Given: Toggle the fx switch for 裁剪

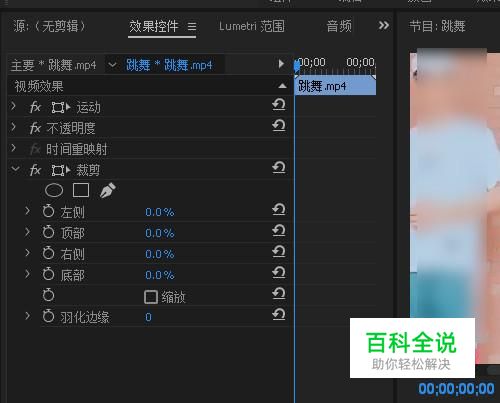Looking at the screenshot, I should (x=35, y=170).
